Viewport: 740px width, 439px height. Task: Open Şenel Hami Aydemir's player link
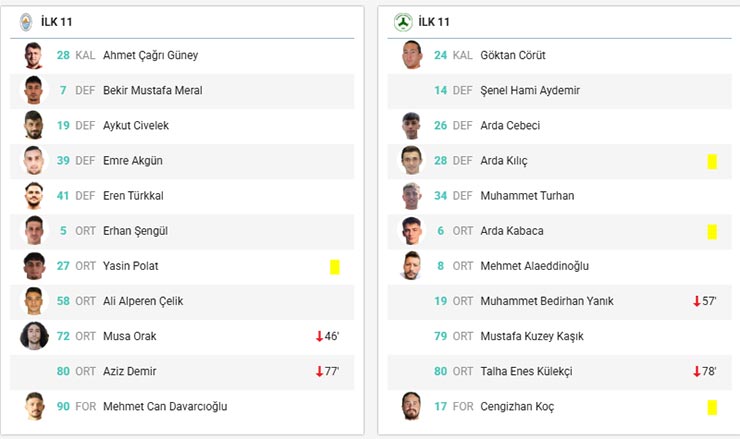pos(530,90)
